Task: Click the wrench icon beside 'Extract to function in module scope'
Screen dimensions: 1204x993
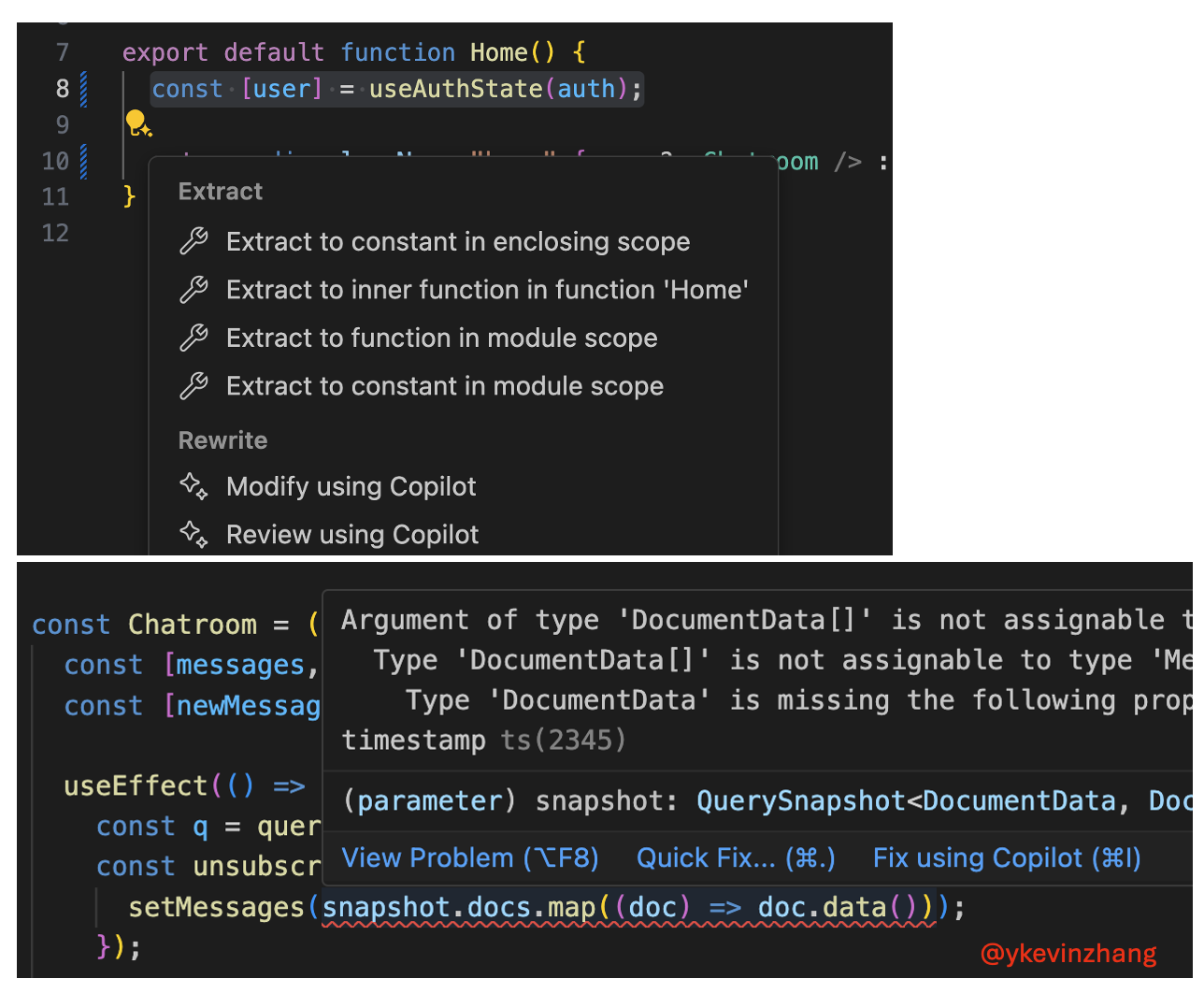Action: (x=193, y=338)
